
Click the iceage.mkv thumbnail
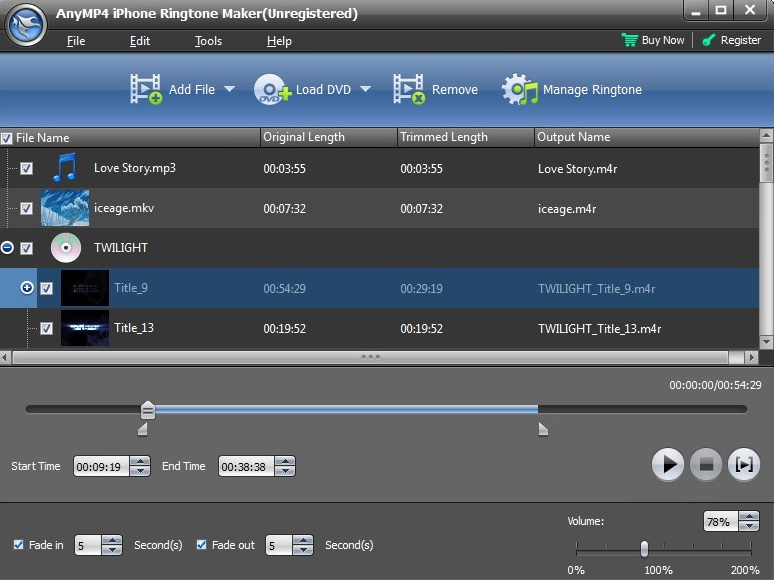(65, 208)
